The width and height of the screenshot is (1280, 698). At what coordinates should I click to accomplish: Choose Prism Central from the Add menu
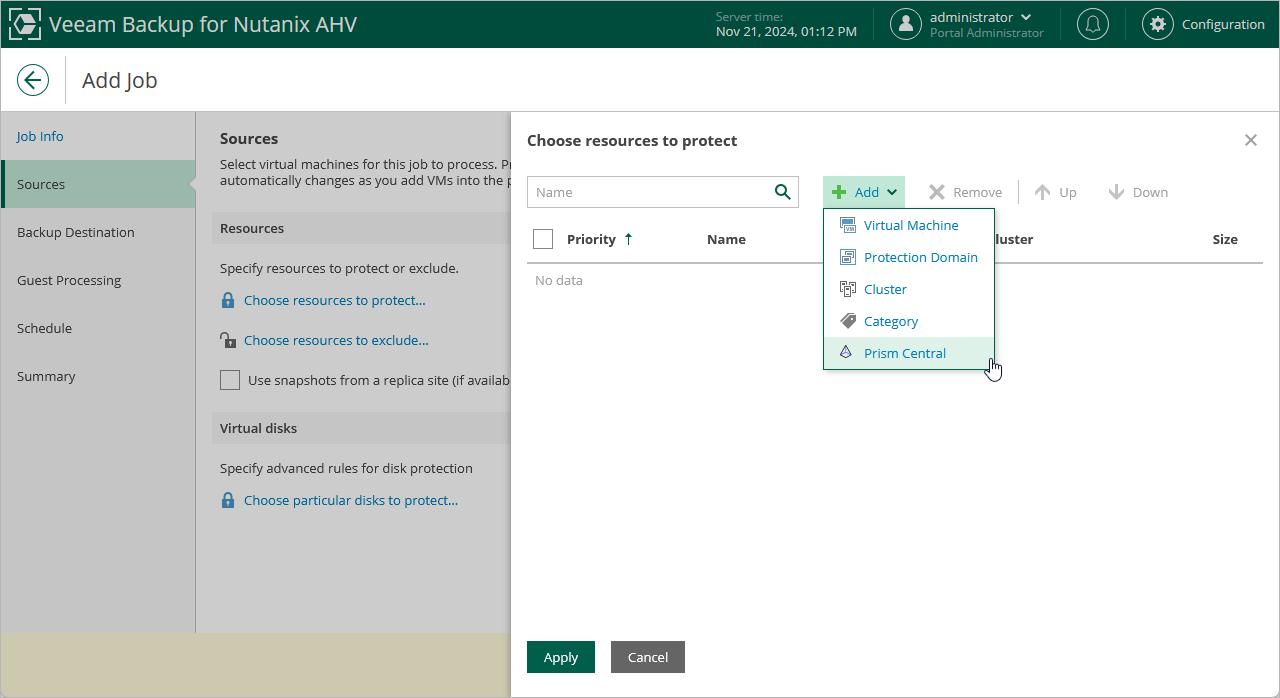coord(909,353)
